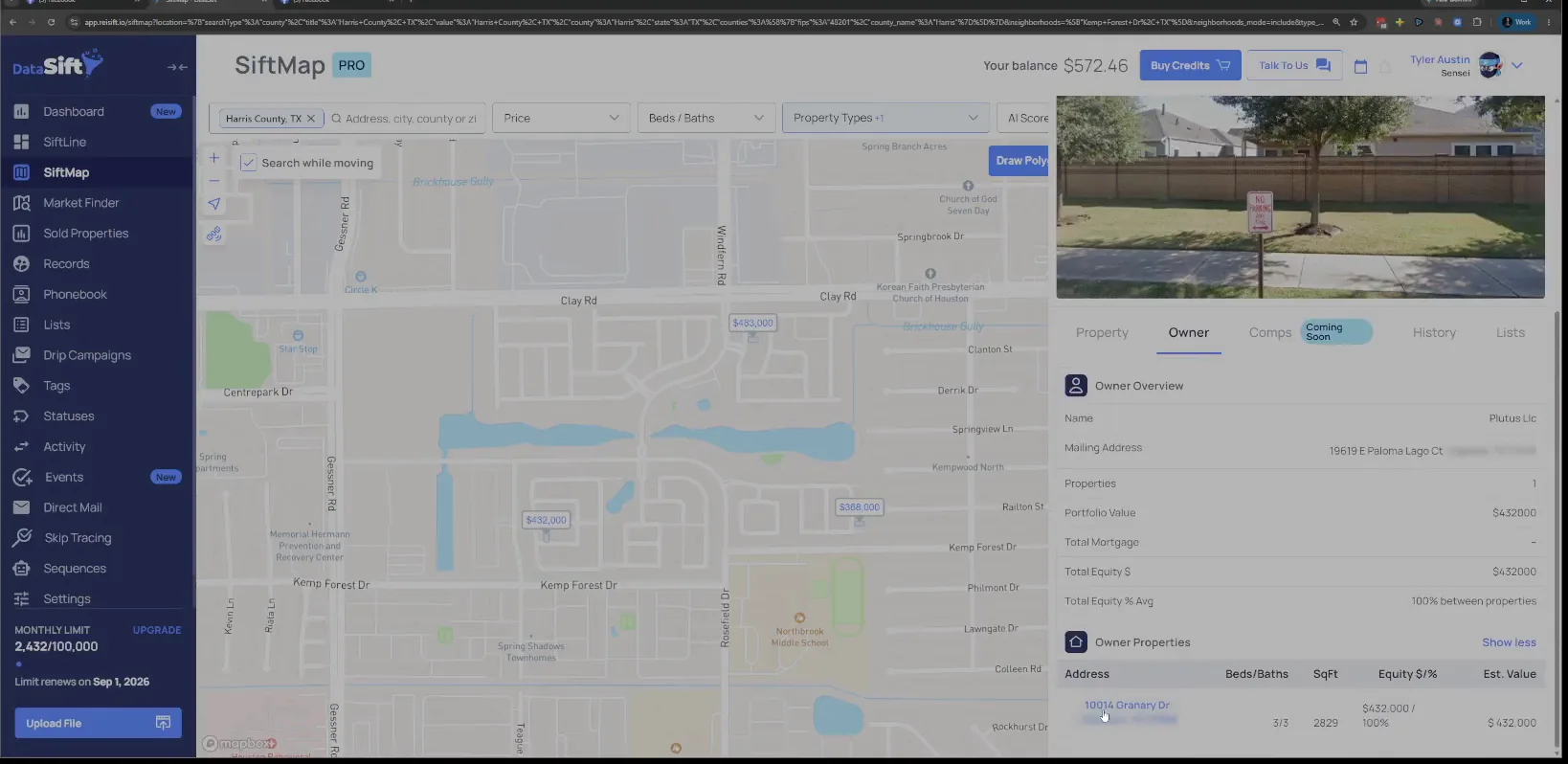Open the AI Score filter

click(x=1024, y=118)
